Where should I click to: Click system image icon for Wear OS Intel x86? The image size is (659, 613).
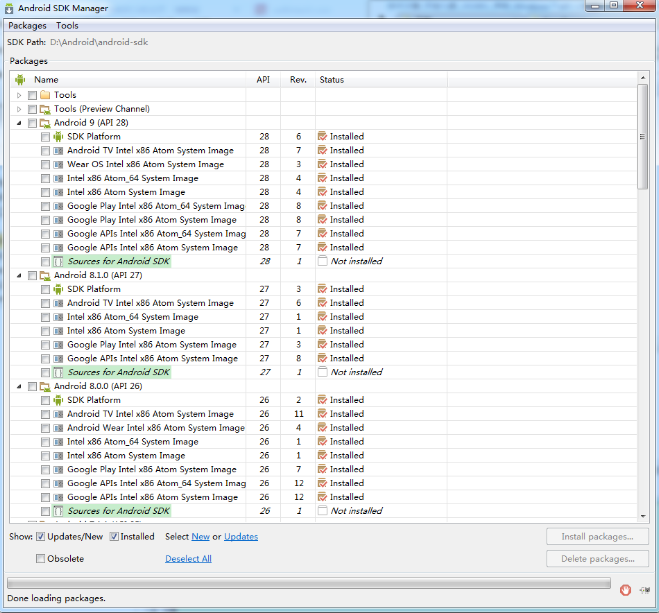pos(58,164)
